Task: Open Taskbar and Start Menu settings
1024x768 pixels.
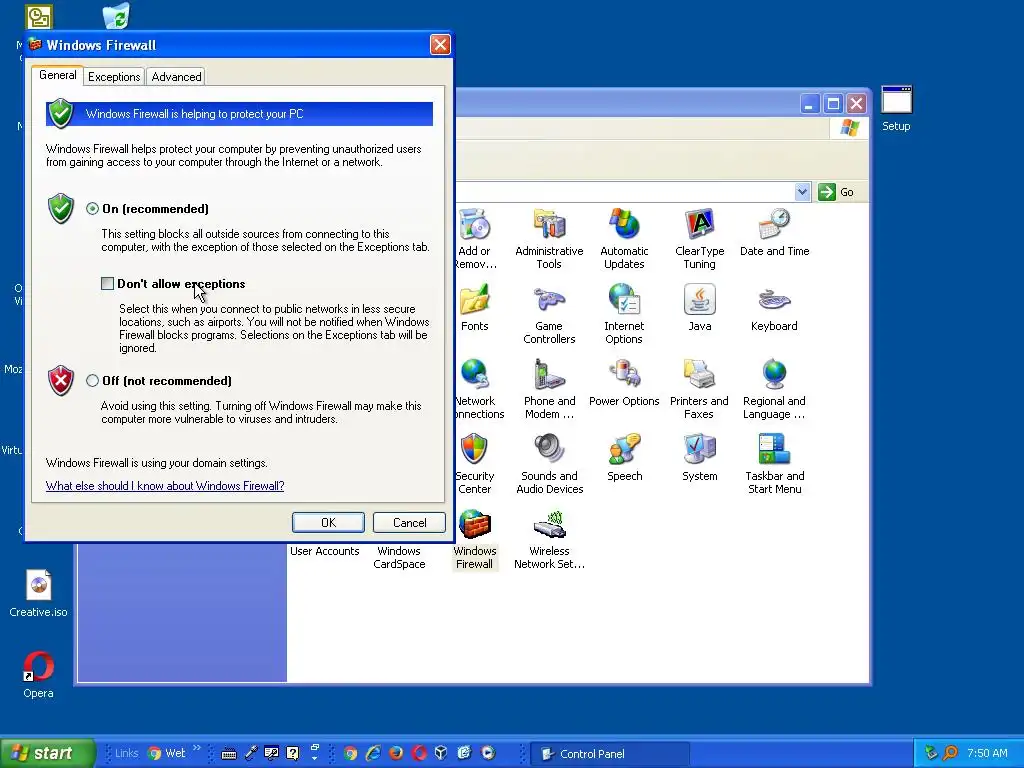Action: click(774, 464)
